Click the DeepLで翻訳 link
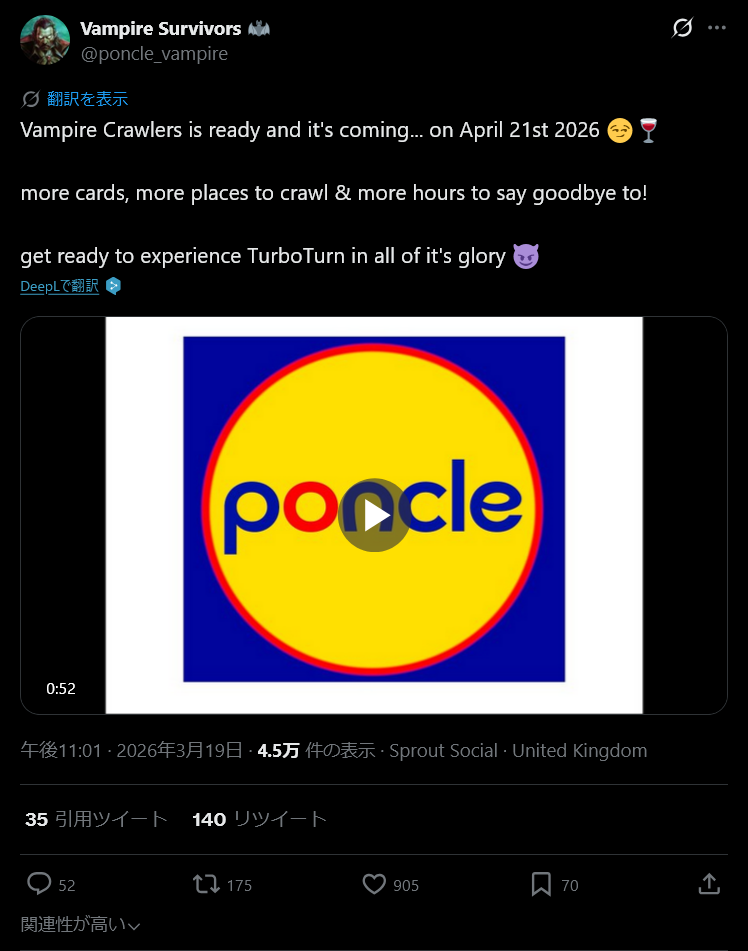 coord(59,286)
